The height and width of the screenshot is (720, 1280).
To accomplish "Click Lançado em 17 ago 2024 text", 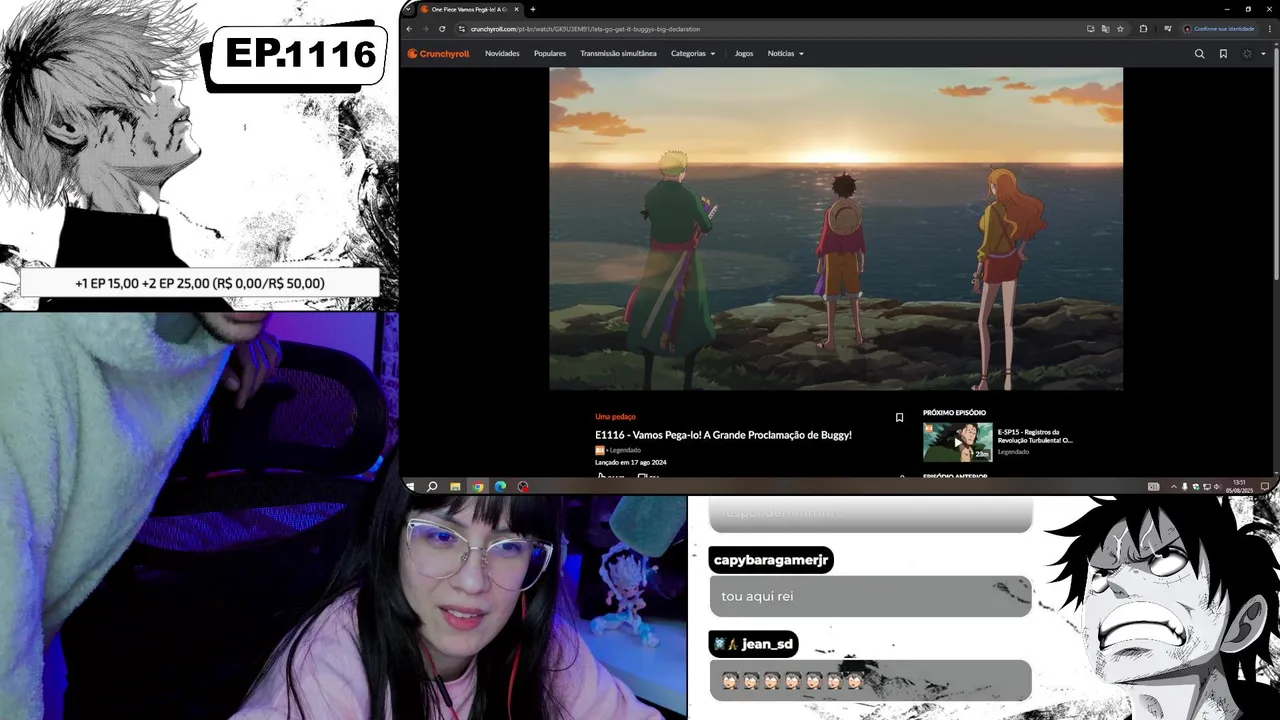I will [630, 462].
